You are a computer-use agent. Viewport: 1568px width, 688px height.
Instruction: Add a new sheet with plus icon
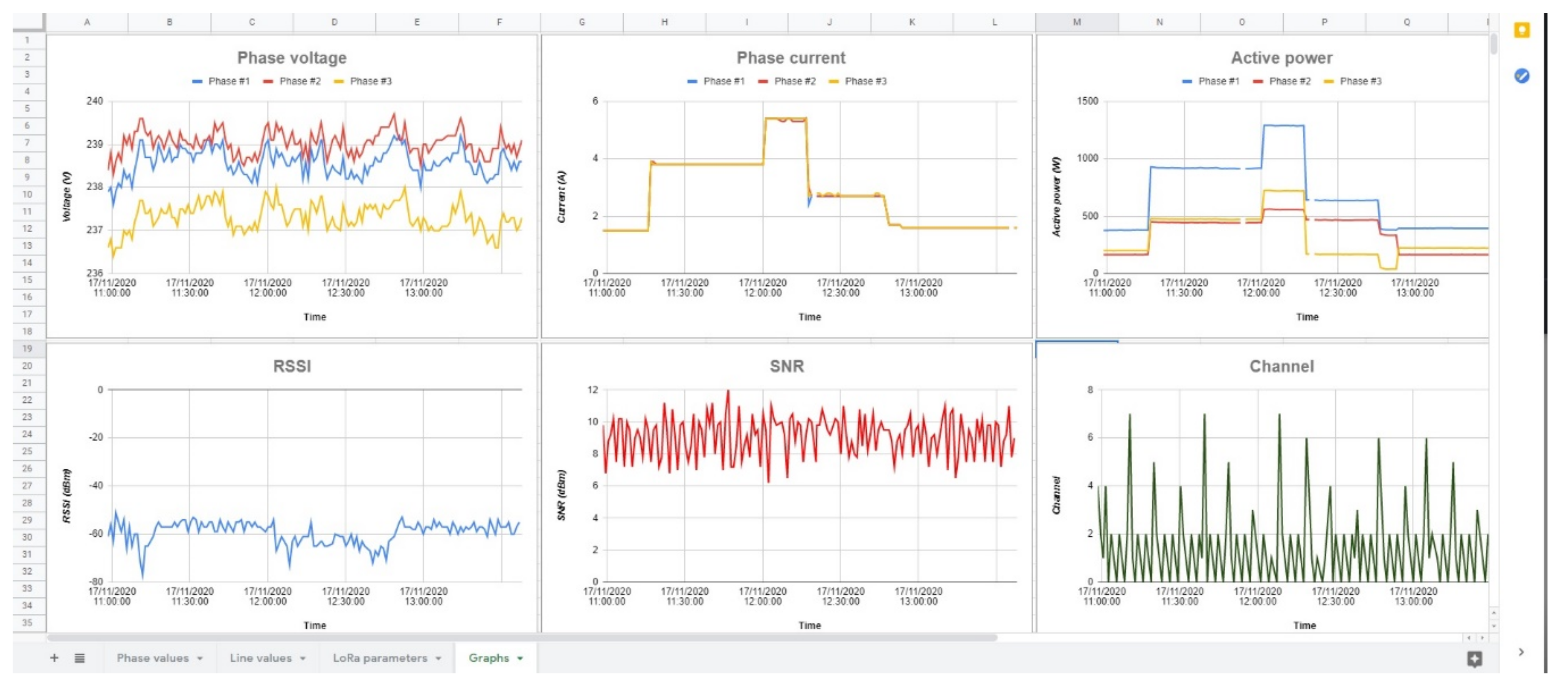pos(54,658)
